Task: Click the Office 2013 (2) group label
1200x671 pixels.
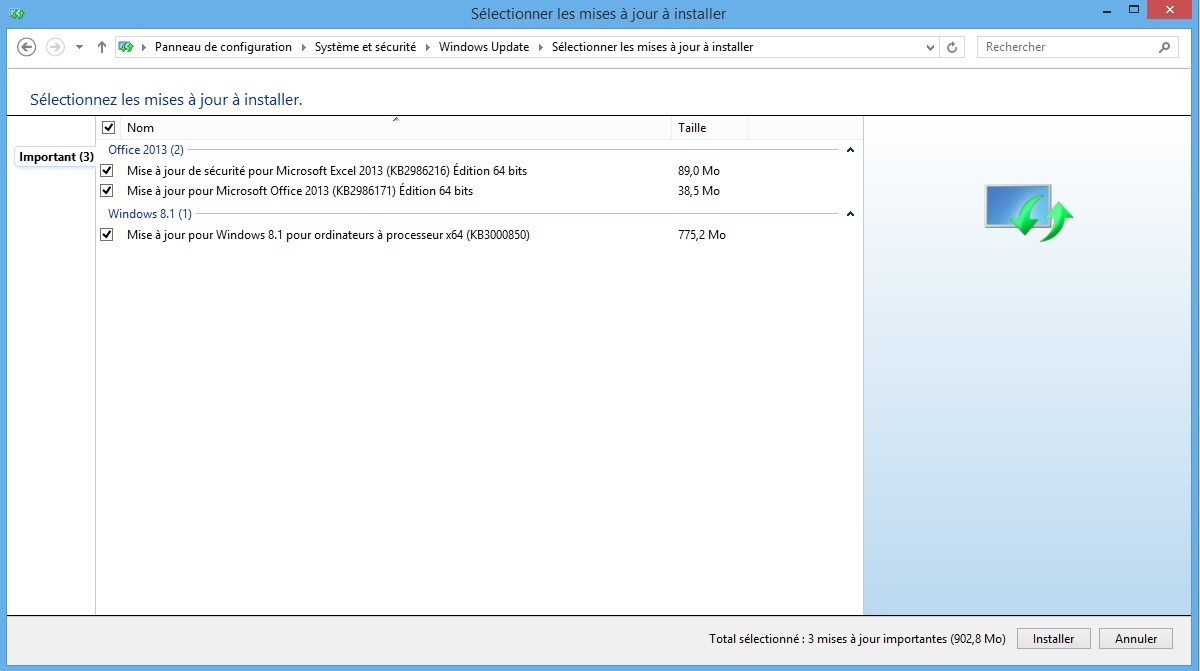Action: click(x=146, y=150)
